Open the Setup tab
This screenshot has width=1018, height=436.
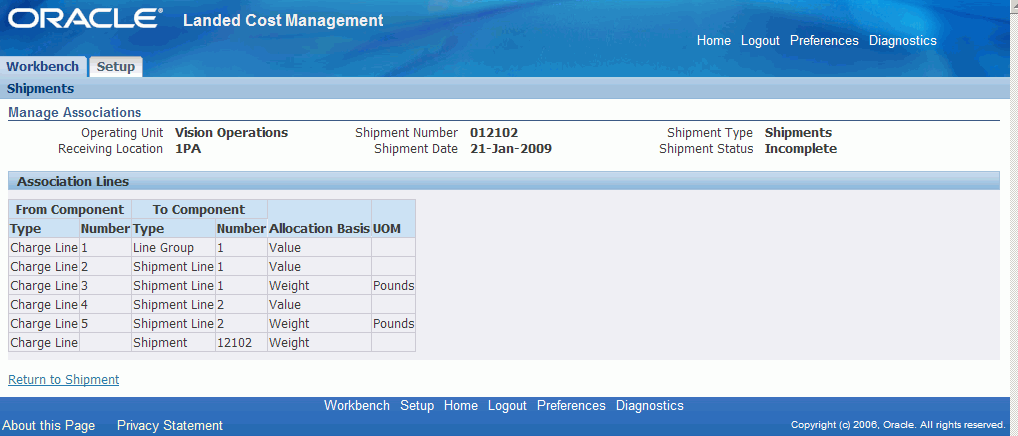116,67
